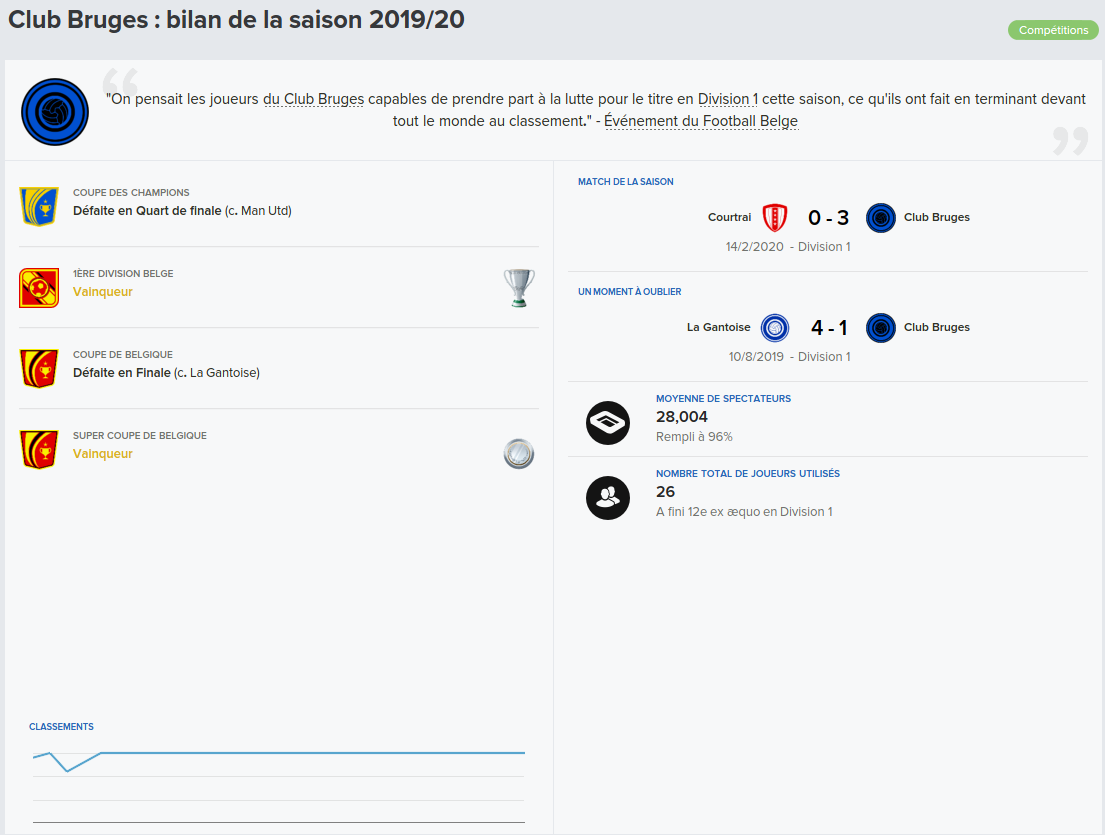
Task: Click the '1ÈRE DIVISION BELGE' label
Action: (123, 273)
